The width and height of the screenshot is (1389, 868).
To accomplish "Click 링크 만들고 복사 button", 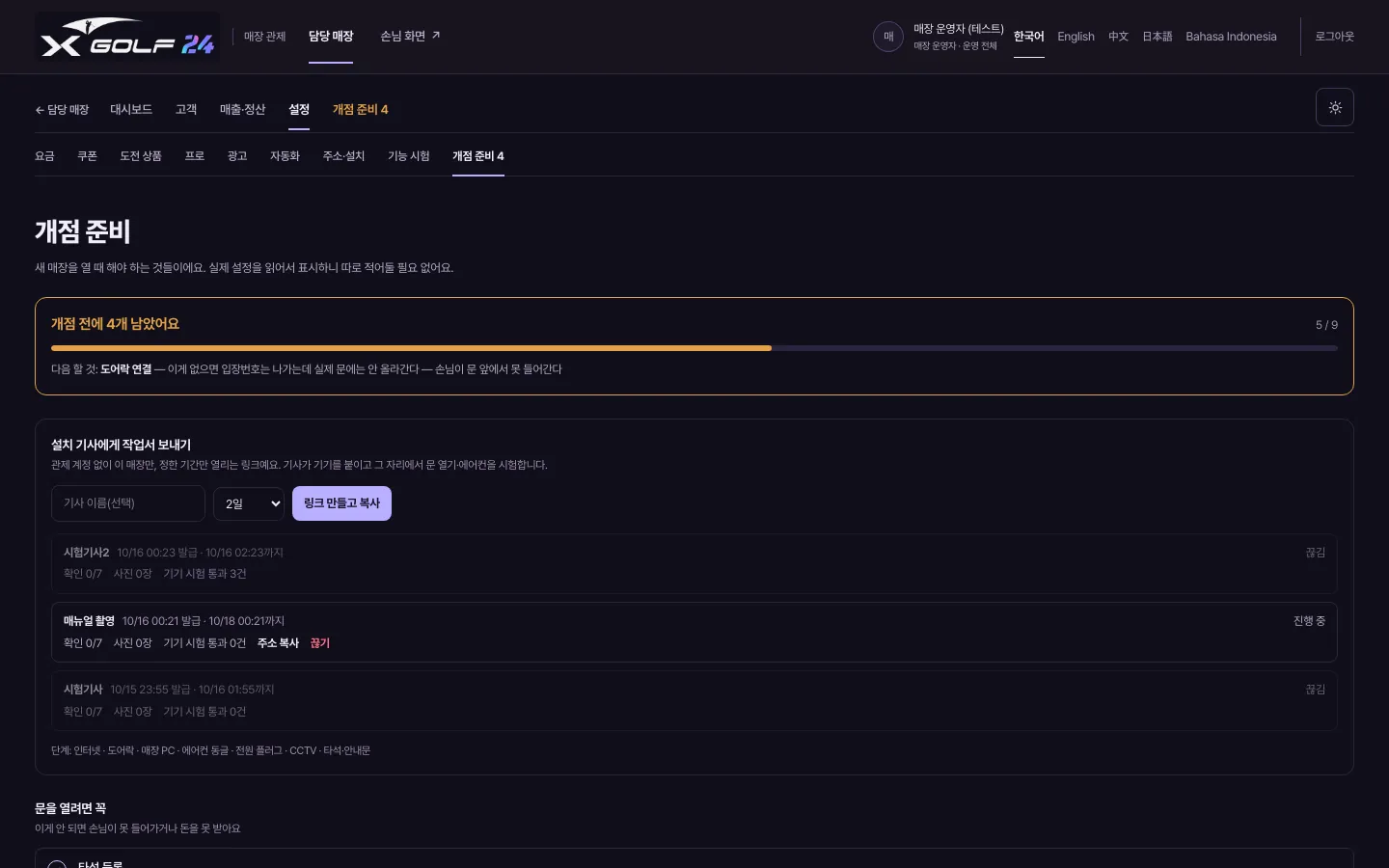I will 341,503.
